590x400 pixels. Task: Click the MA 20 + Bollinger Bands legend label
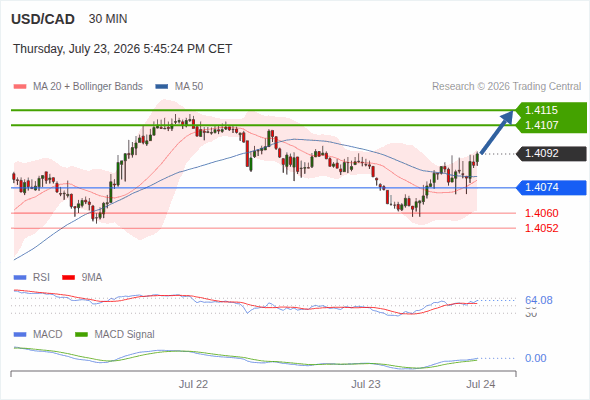(x=88, y=87)
